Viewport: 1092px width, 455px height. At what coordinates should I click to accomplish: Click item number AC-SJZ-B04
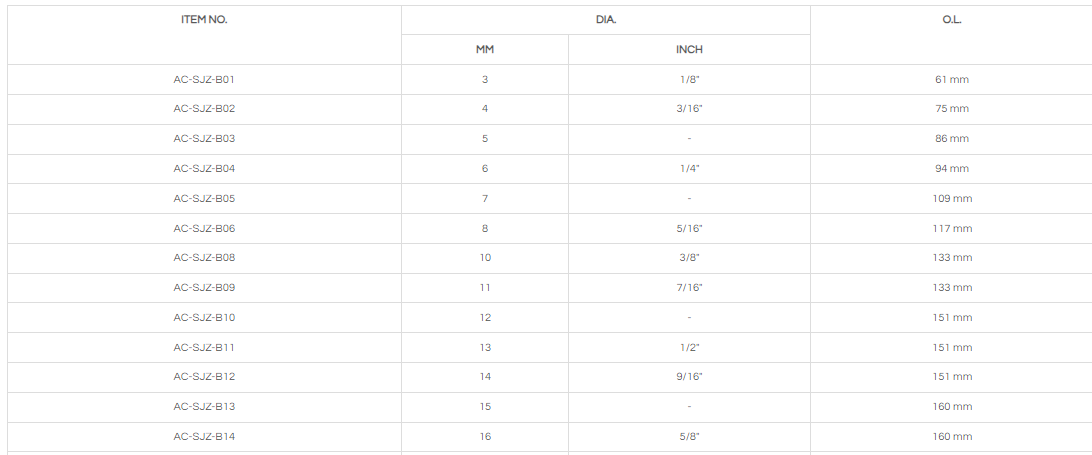[x=204, y=168]
